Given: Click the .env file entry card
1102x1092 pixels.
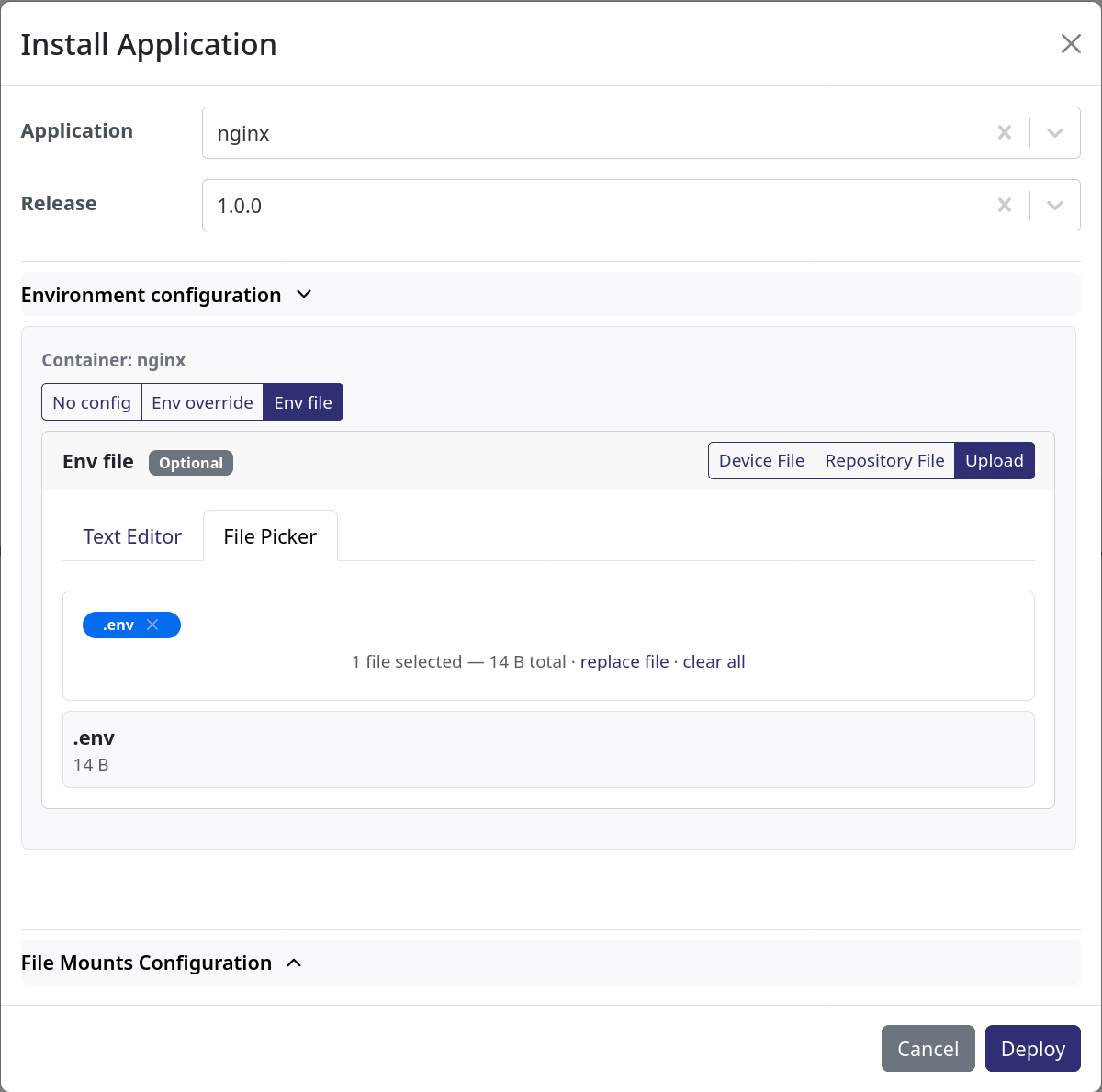Looking at the screenshot, I should click(x=548, y=749).
